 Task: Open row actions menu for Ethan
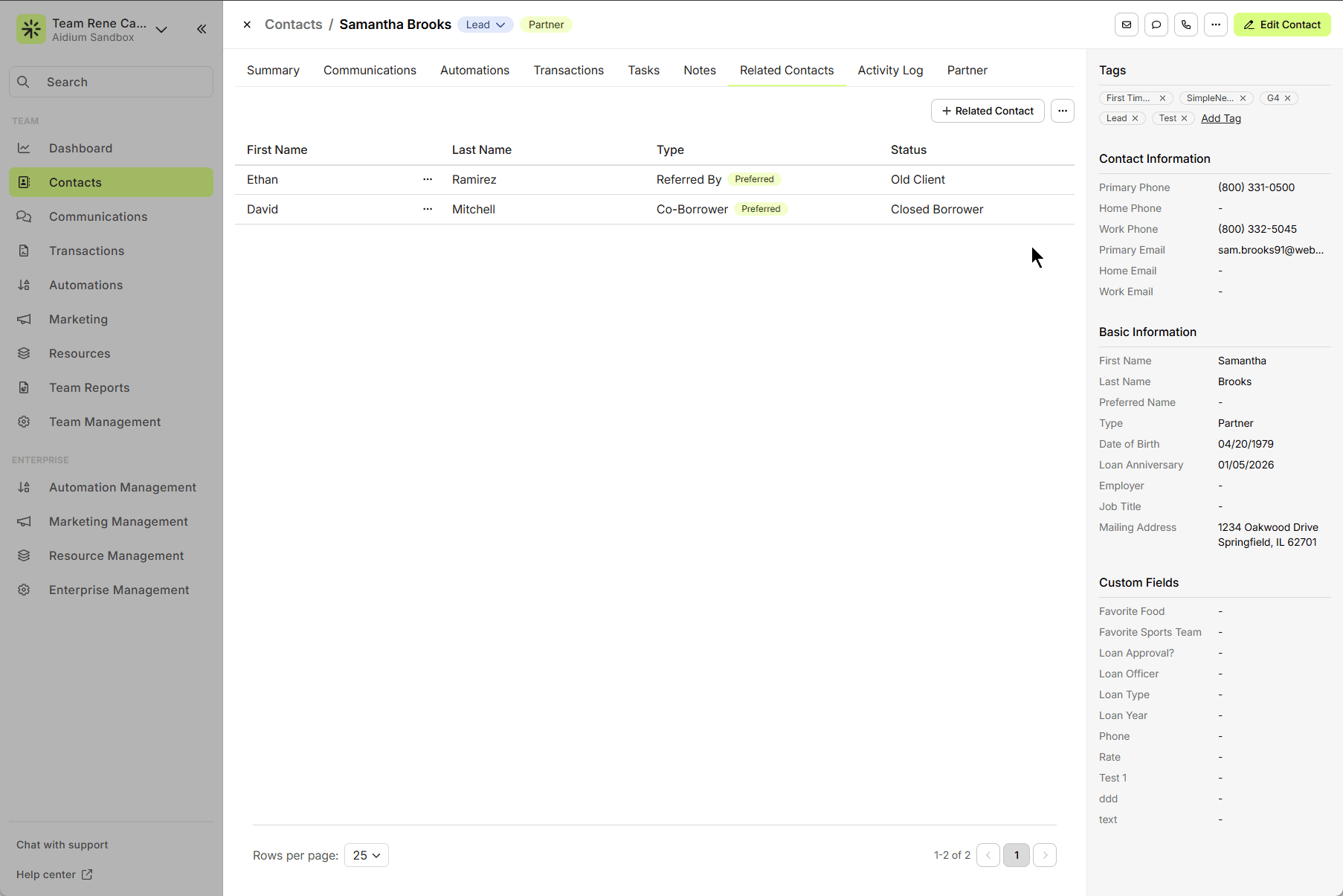[428, 179]
